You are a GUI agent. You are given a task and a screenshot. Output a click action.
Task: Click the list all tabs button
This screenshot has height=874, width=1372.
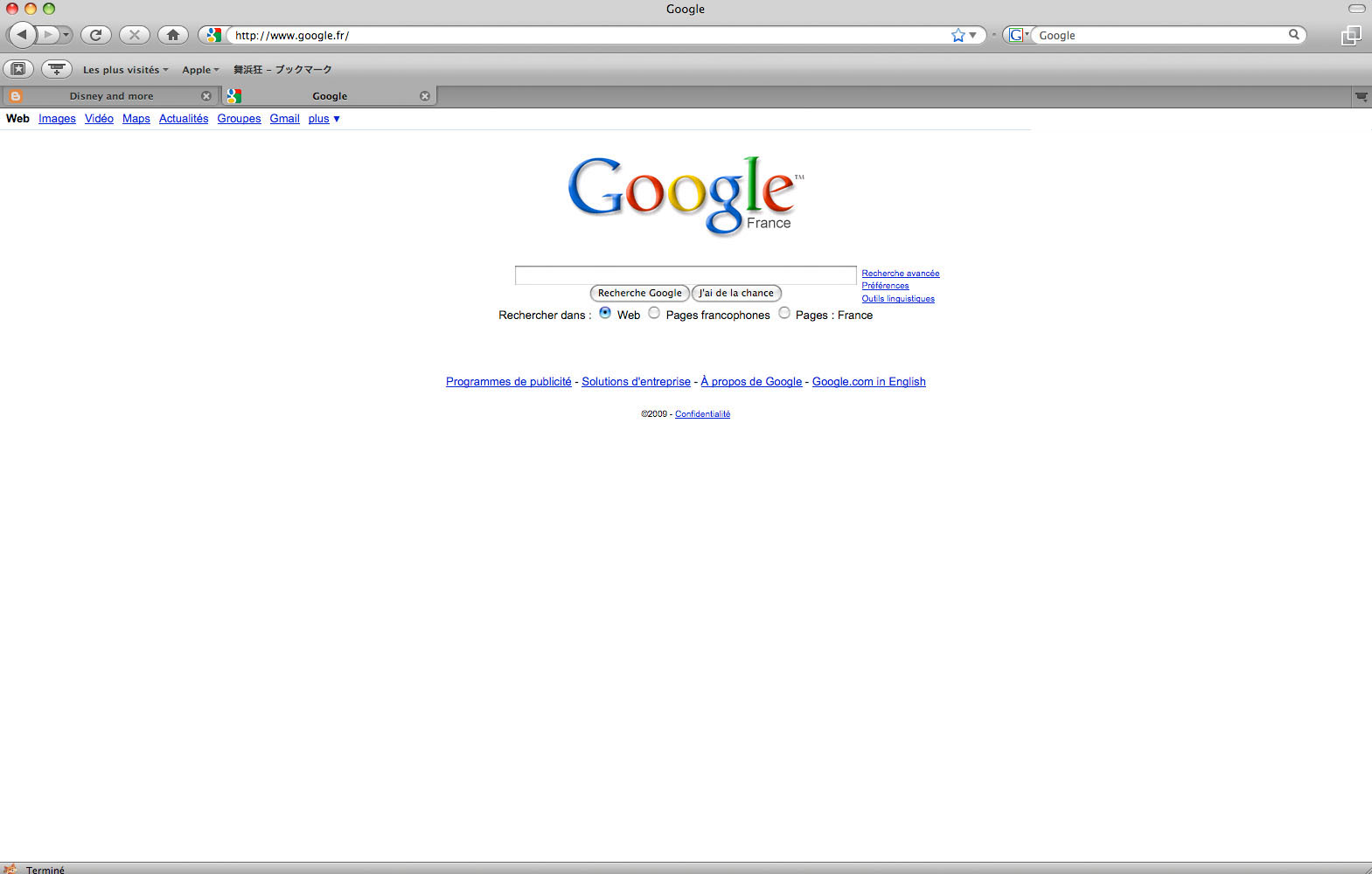pyautogui.click(x=1362, y=97)
